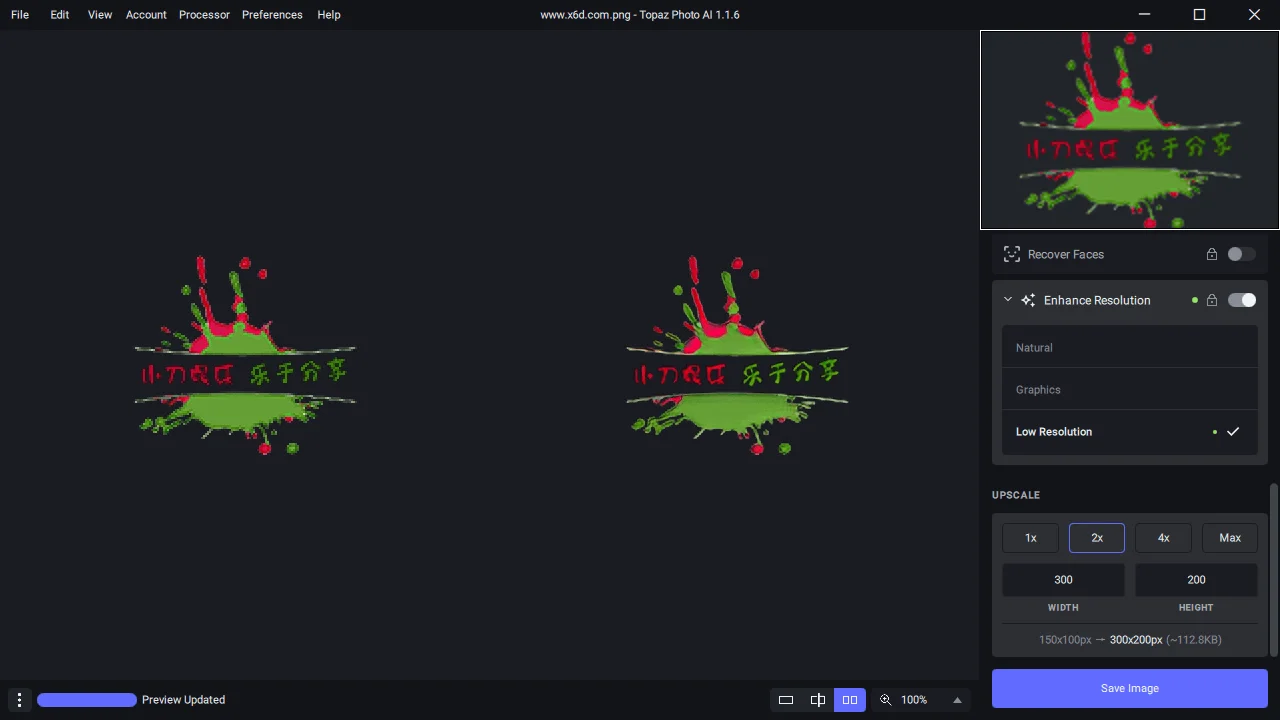Open zoom level dropdown arrow
The height and width of the screenshot is (720, 1280).
[957, 700]
